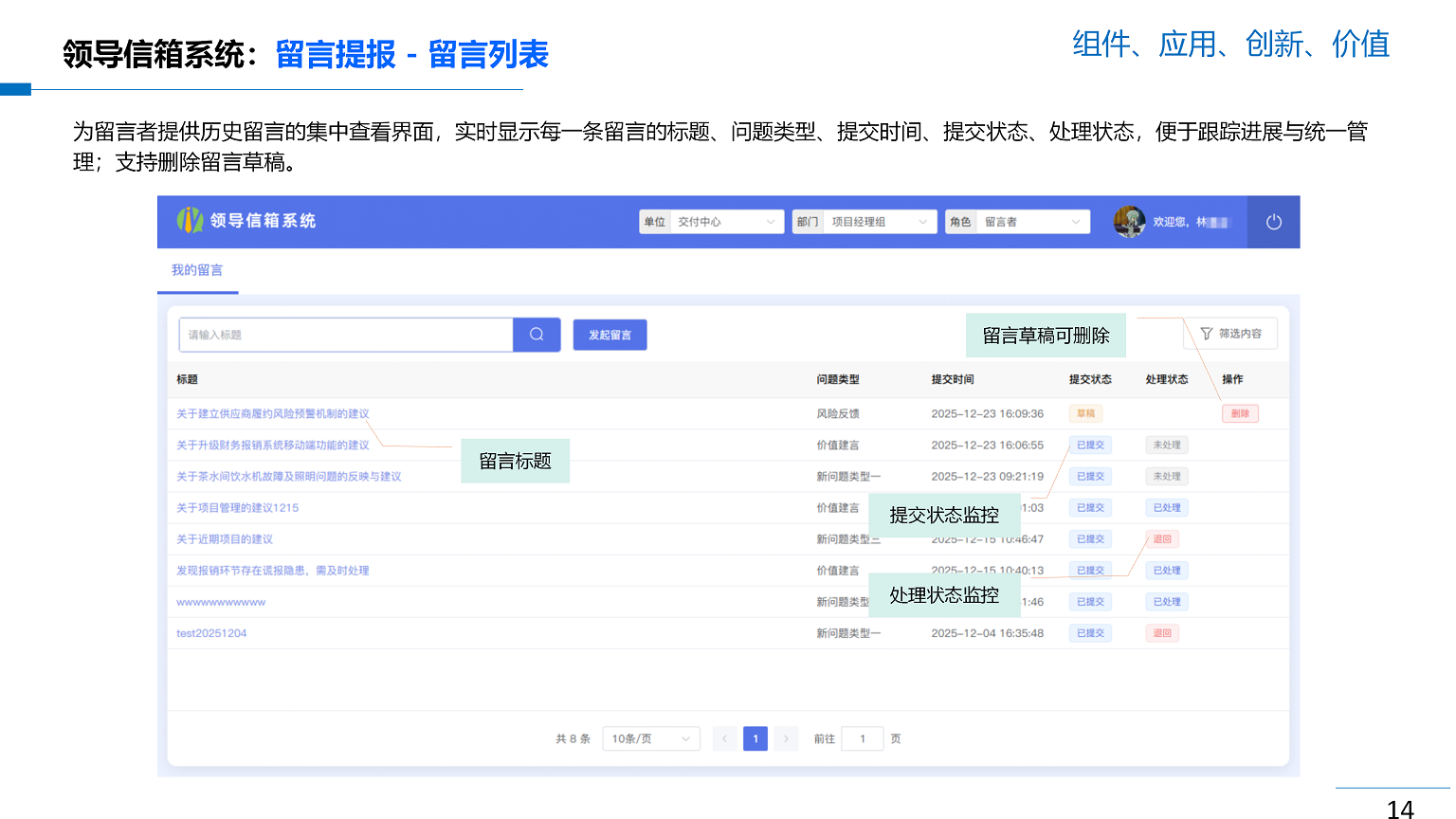The image size is (1456, 819).
Task: Click the previous page arrow in pagination
Action: coord(725,738)
